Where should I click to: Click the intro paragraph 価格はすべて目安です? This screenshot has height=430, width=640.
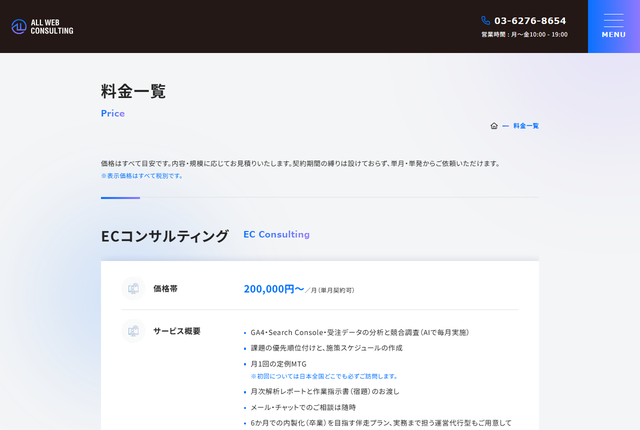click(301, 164)
